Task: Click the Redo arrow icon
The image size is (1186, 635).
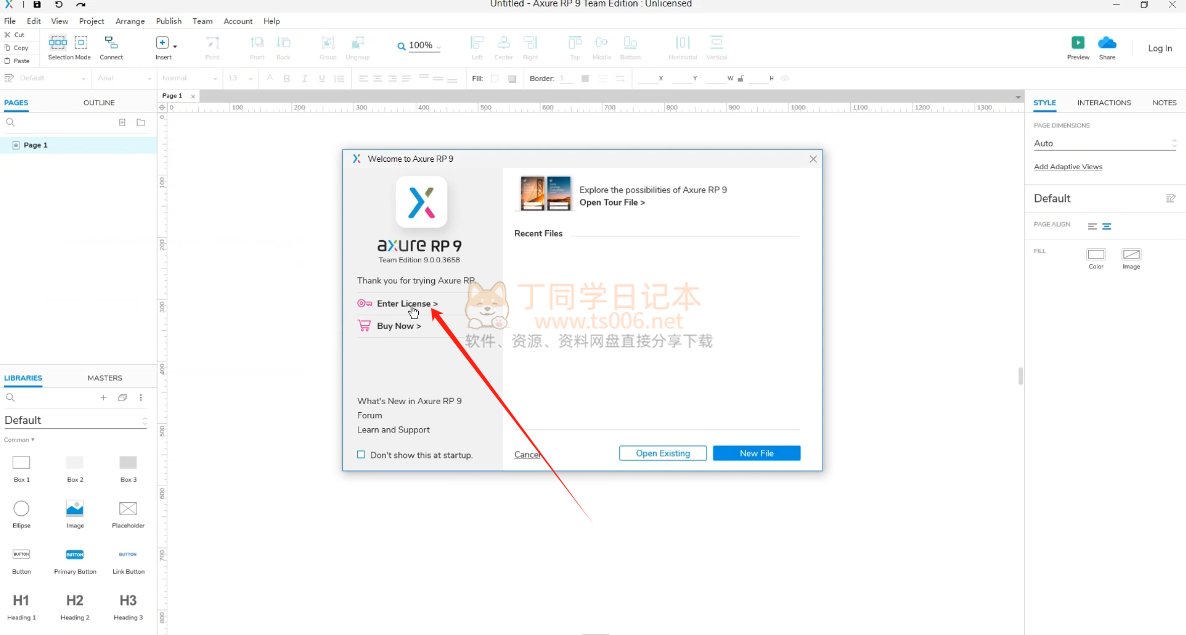Action: 80,5
